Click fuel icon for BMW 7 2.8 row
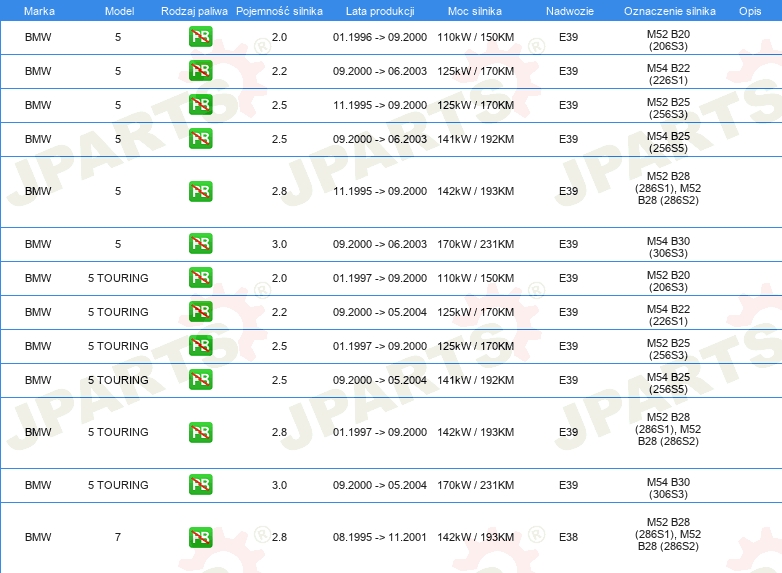The height and width of the screenshot is (573, 782). [200, 537]
